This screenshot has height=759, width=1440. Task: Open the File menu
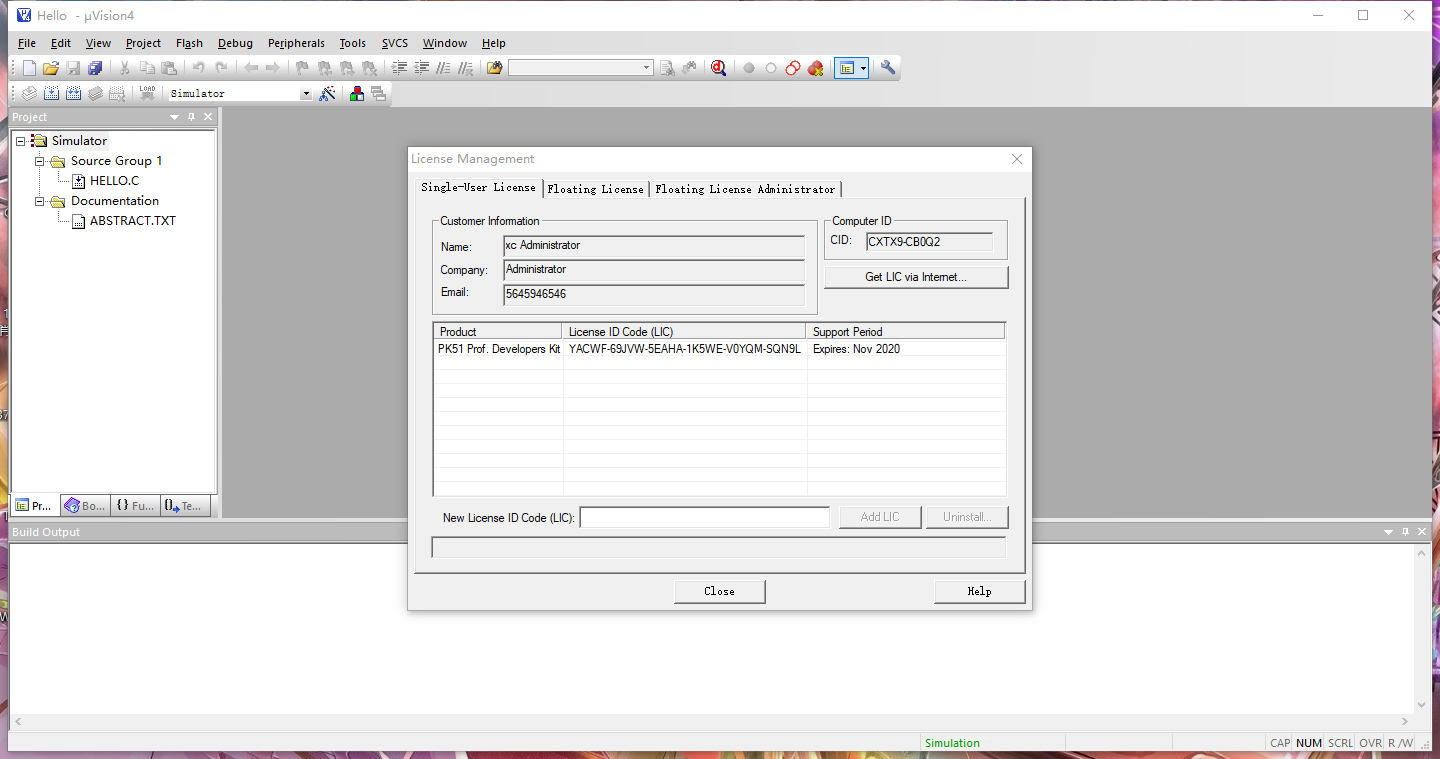[27, 43]
